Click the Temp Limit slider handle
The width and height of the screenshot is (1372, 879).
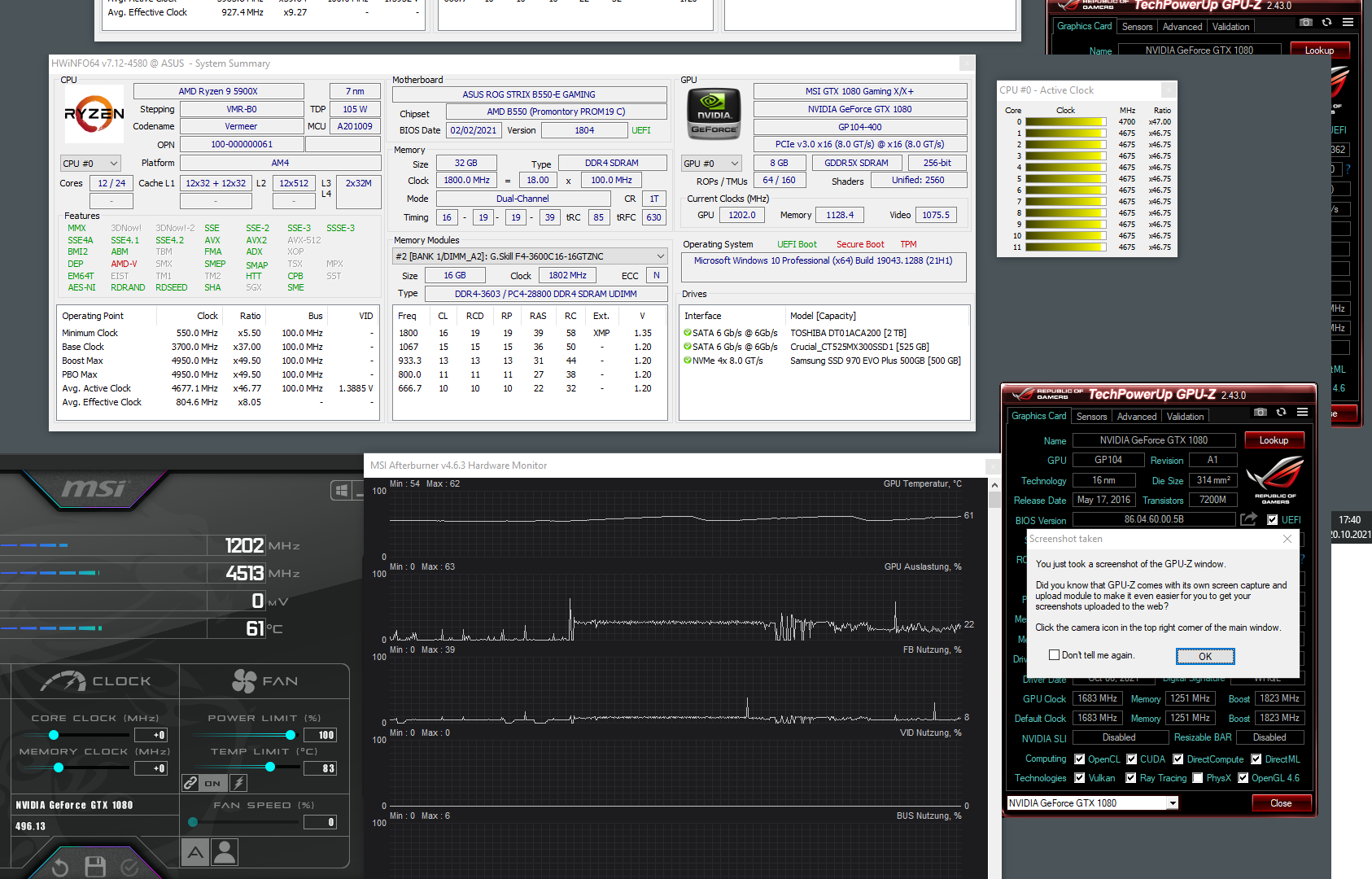point(270,767)
